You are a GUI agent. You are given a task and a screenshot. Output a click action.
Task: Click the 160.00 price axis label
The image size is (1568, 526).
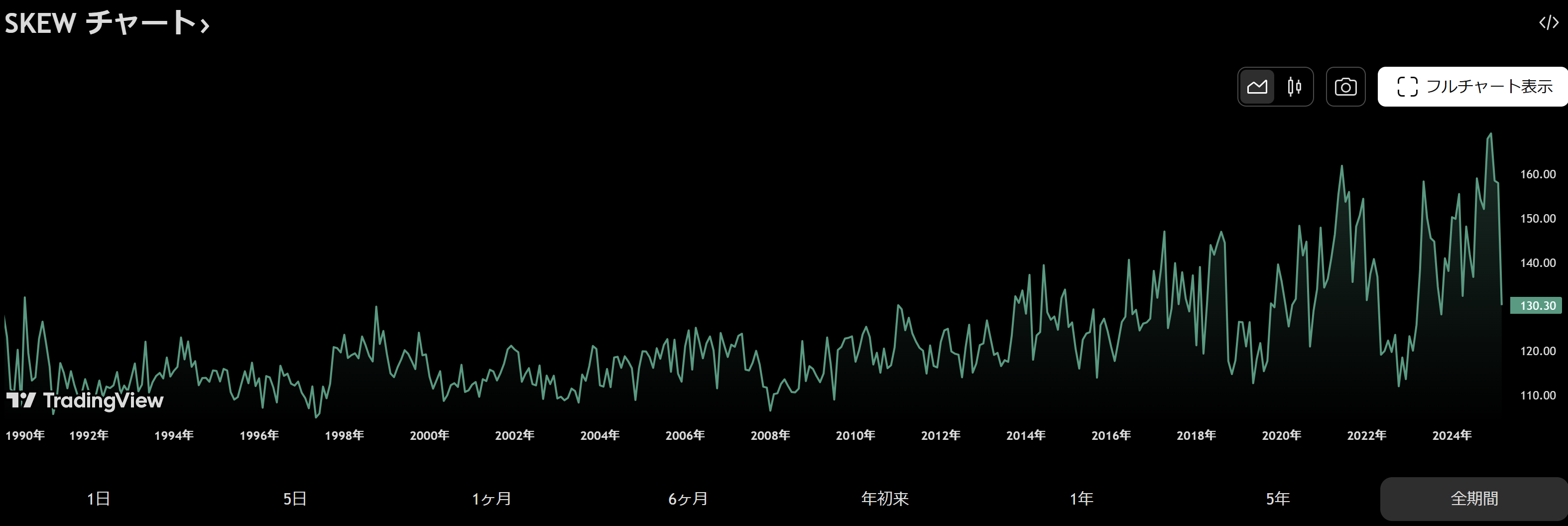[x=1538, y=174]
